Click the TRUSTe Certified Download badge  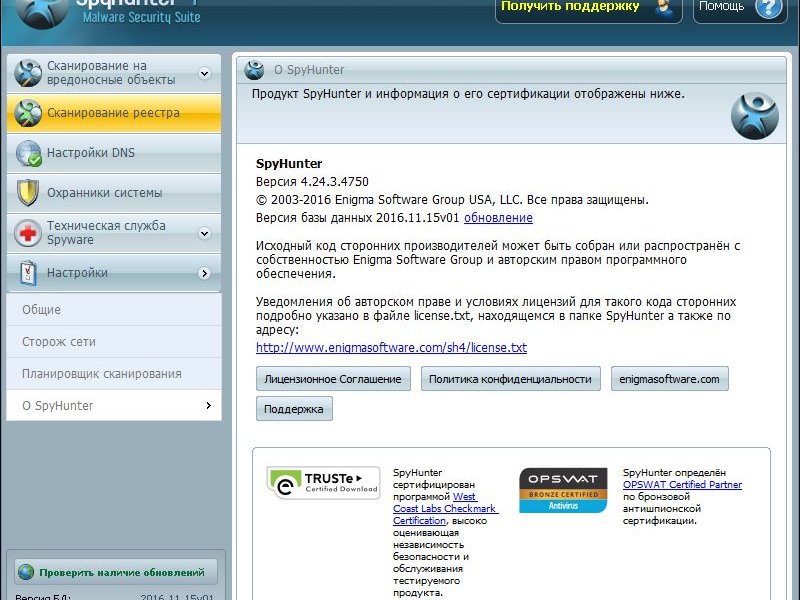323,483
